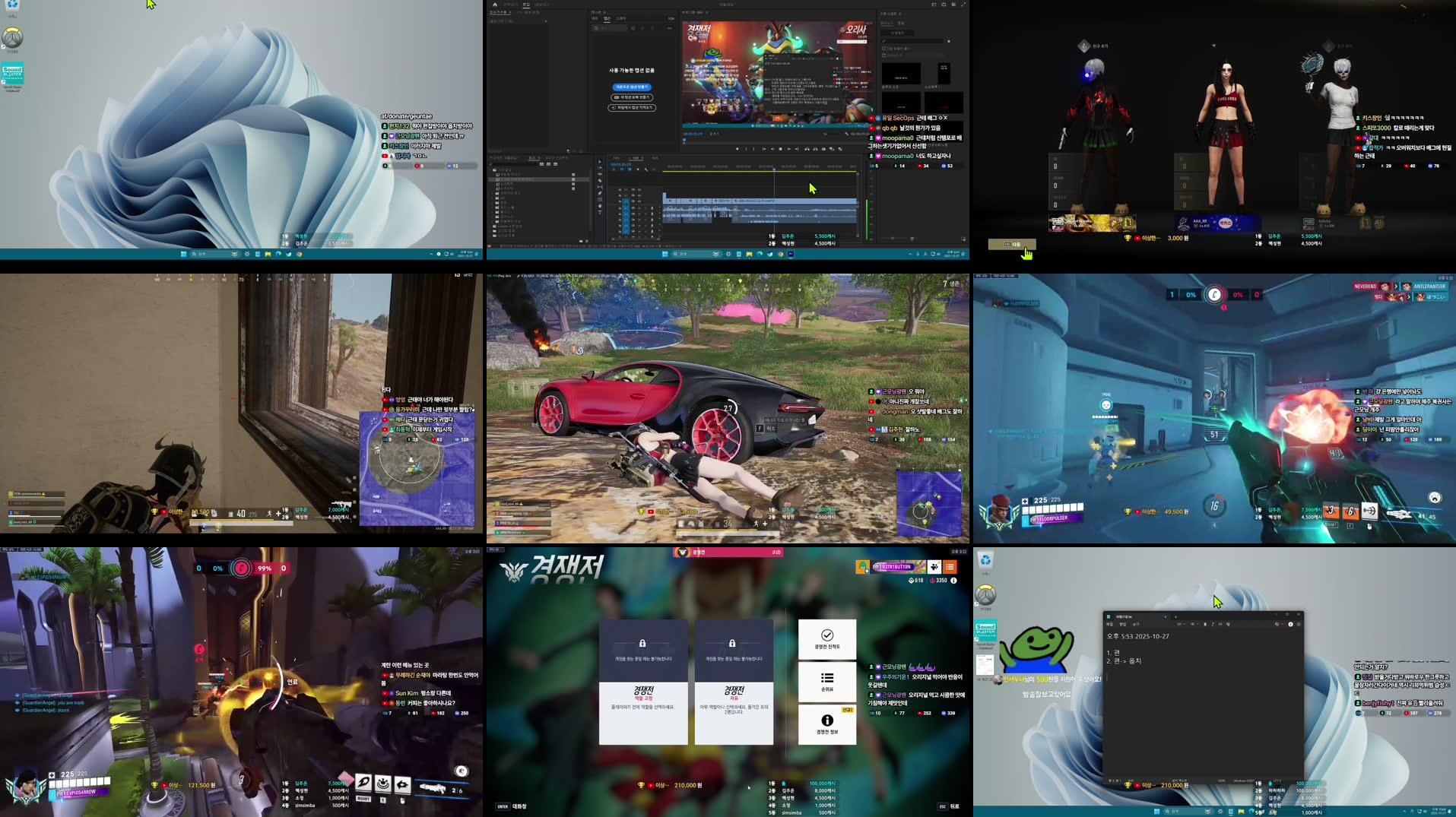Open the 순위표 leaderboard list card
Image resolution: width=1456 pixels, height=817 pixels.
pos(826,681)
